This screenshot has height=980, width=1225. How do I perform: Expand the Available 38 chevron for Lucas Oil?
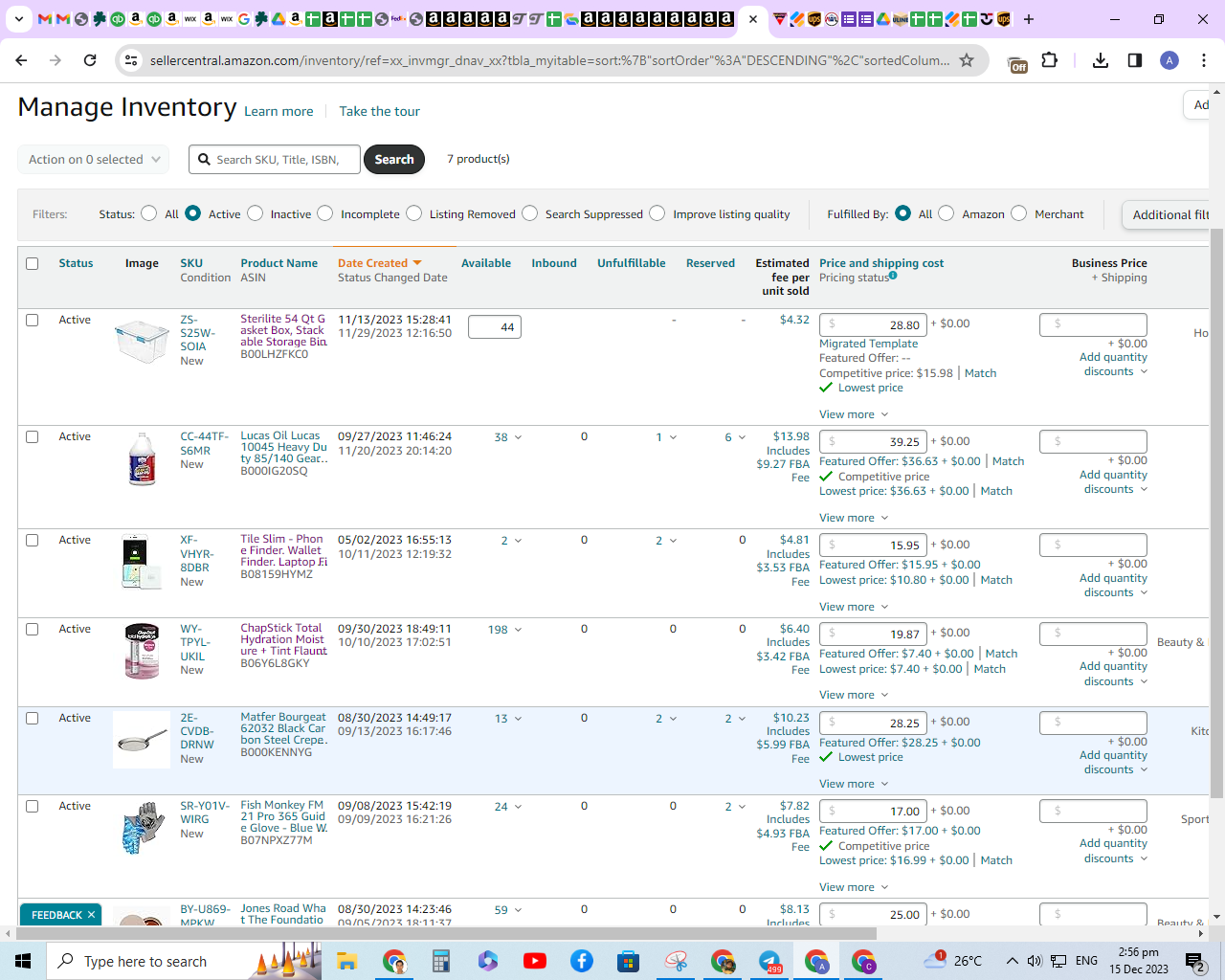(519, 437)
